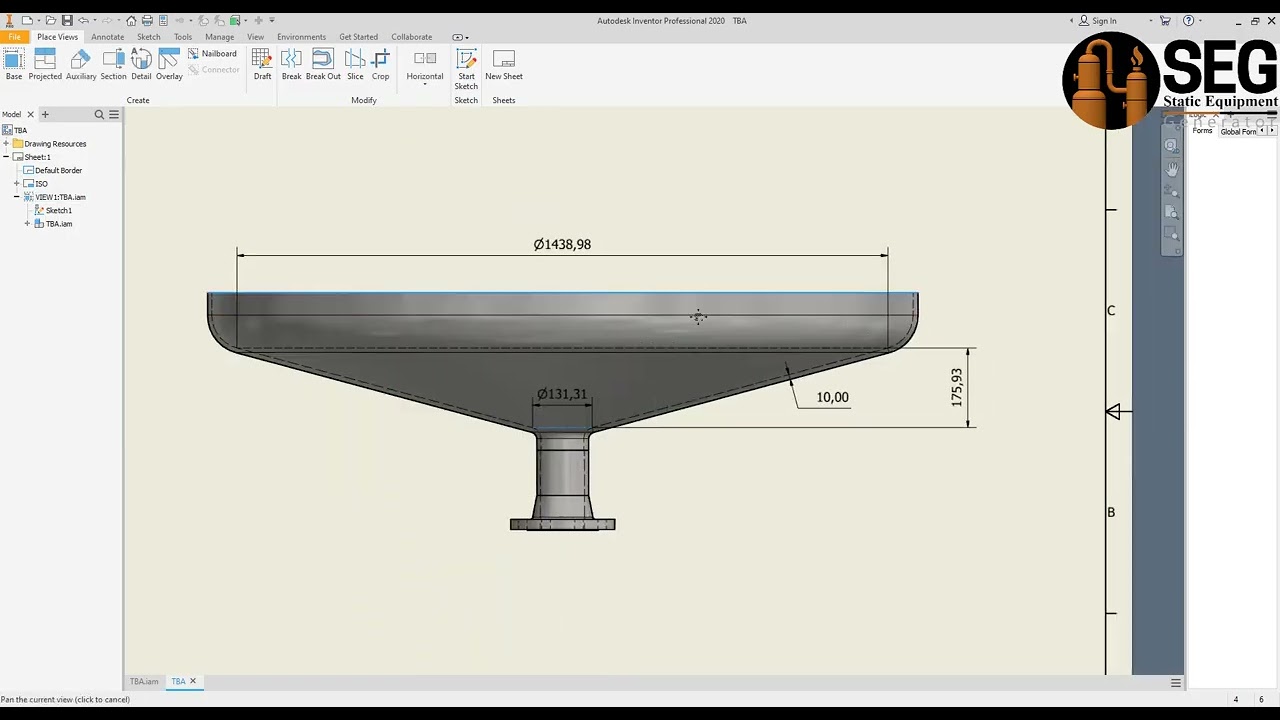Close the Model browser panel
Screen dimensions: 1280x720
coord(30,115)
